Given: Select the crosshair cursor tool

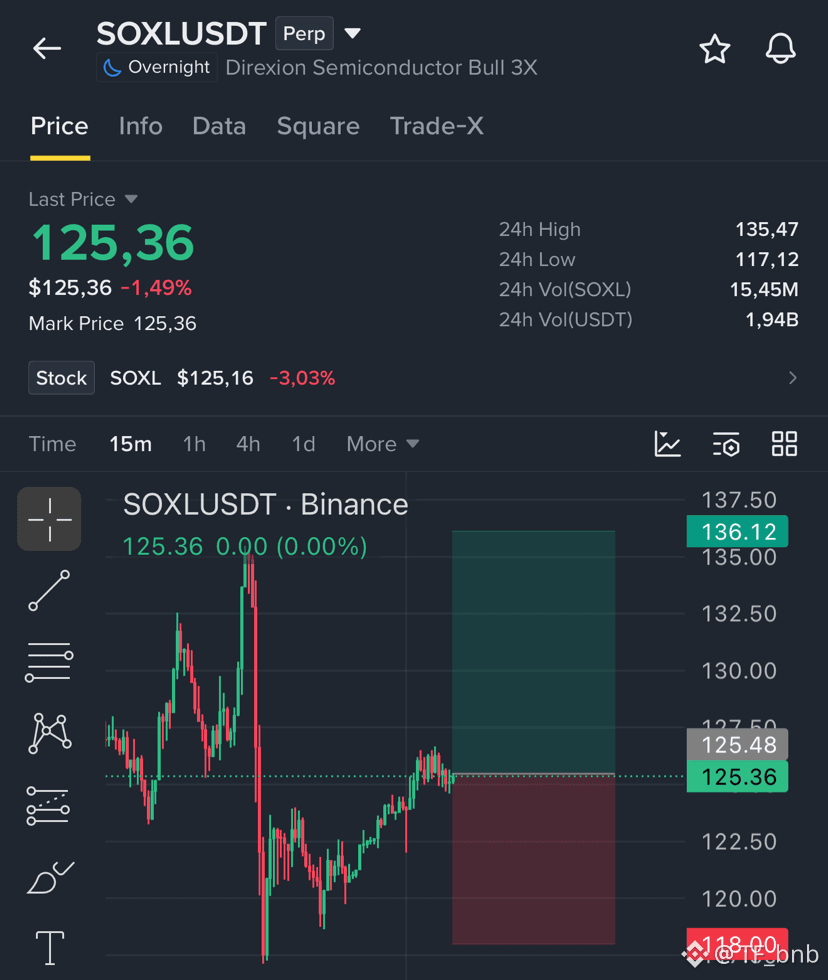Looking at the screenshot, I should pyautogui.click(x=49, y=519).
